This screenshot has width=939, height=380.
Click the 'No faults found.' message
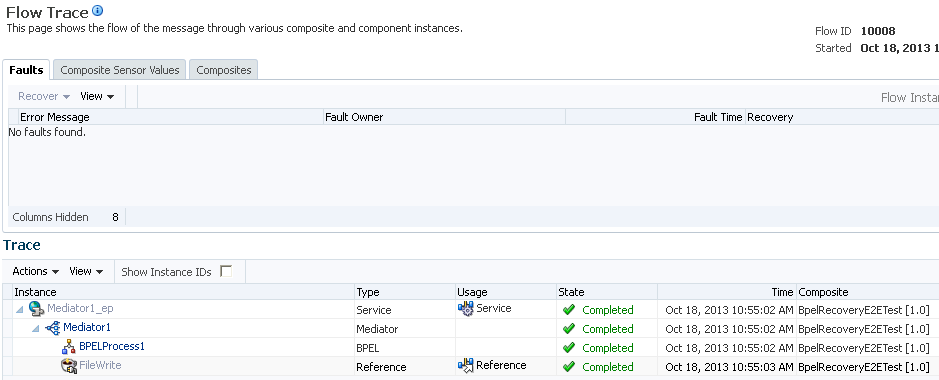click(47, 132)
